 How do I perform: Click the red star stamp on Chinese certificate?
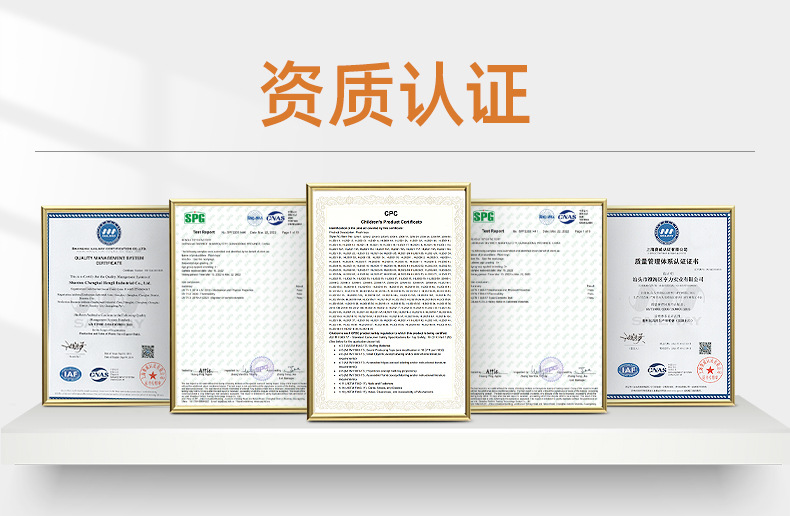pyautogui.click(x=710, y=370)
